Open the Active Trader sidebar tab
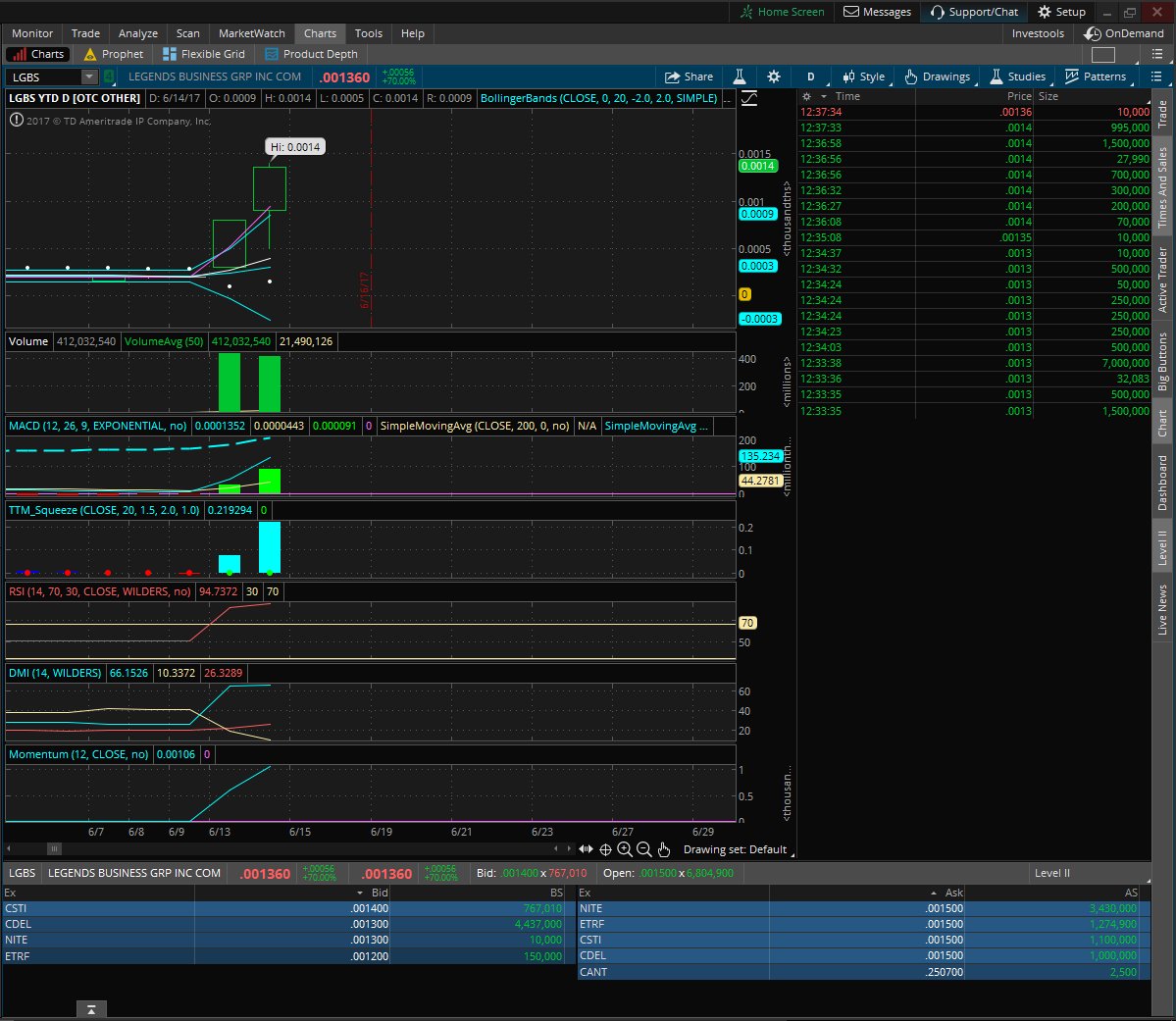Screen dimensions: 1176x1021 [1161, 280]
